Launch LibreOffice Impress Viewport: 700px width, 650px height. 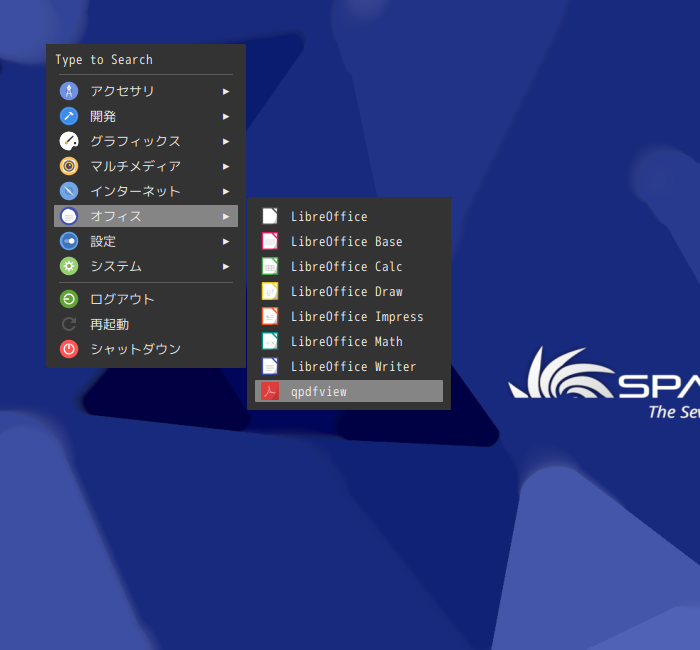[x=349, y=316]
